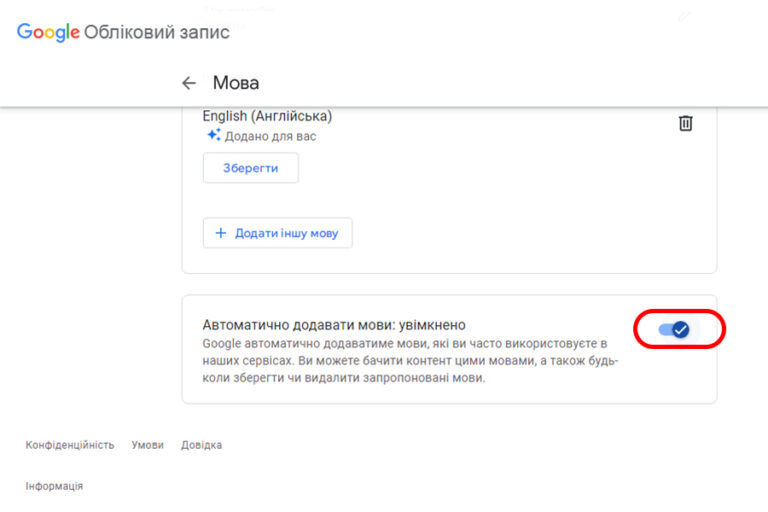
Task: Open the Google logo in the header
Action: tap(48, 32)
